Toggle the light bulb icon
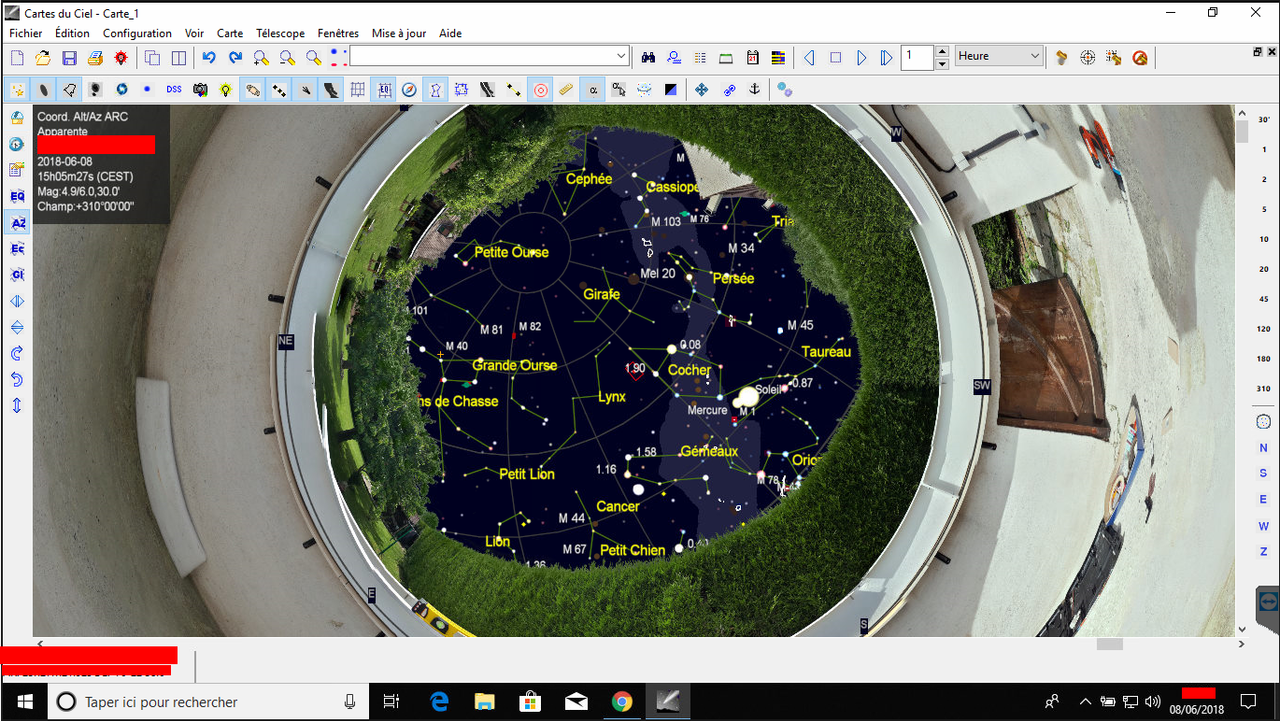The width and height of the screenshot is (1280, 721). [x=226, y=90]
